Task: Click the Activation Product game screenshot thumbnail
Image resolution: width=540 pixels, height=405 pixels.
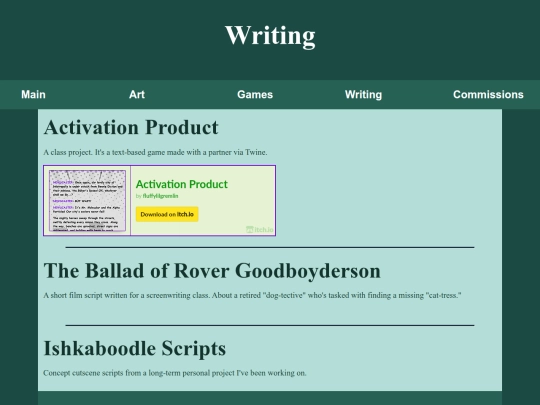Action: [87, 200]
